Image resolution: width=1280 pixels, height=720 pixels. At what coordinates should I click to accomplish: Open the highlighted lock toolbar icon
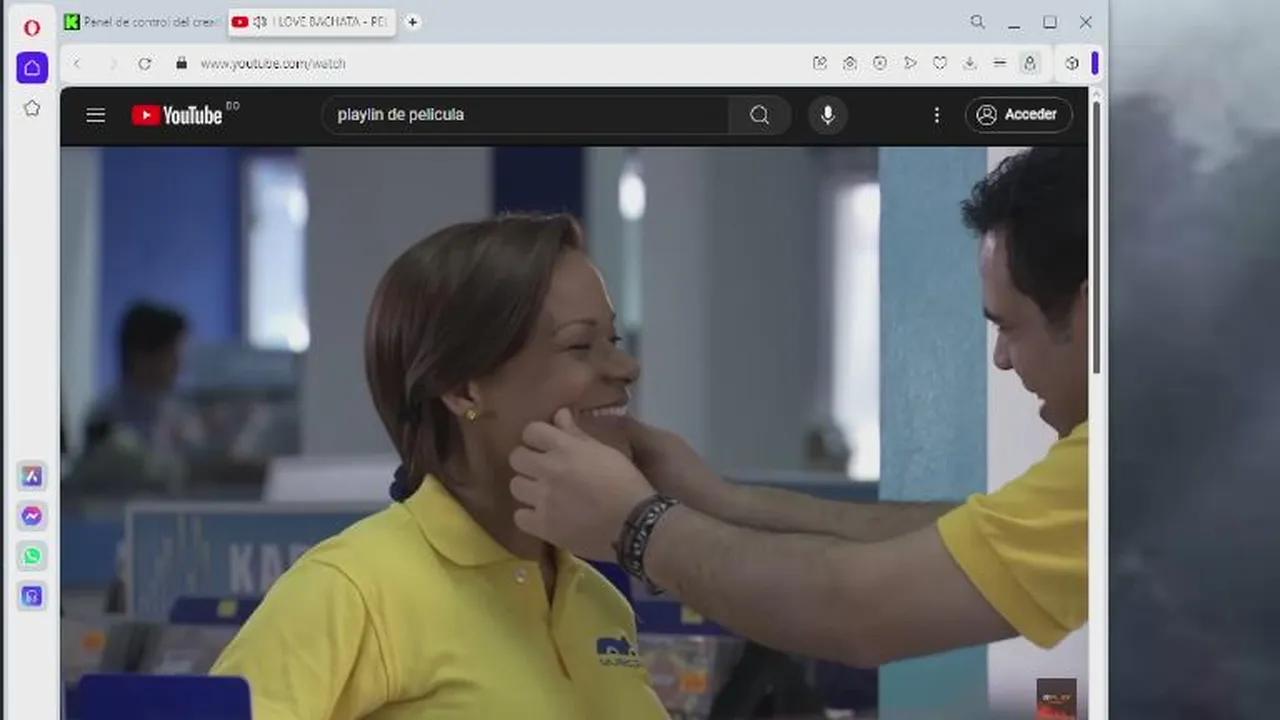(1029, 63)
